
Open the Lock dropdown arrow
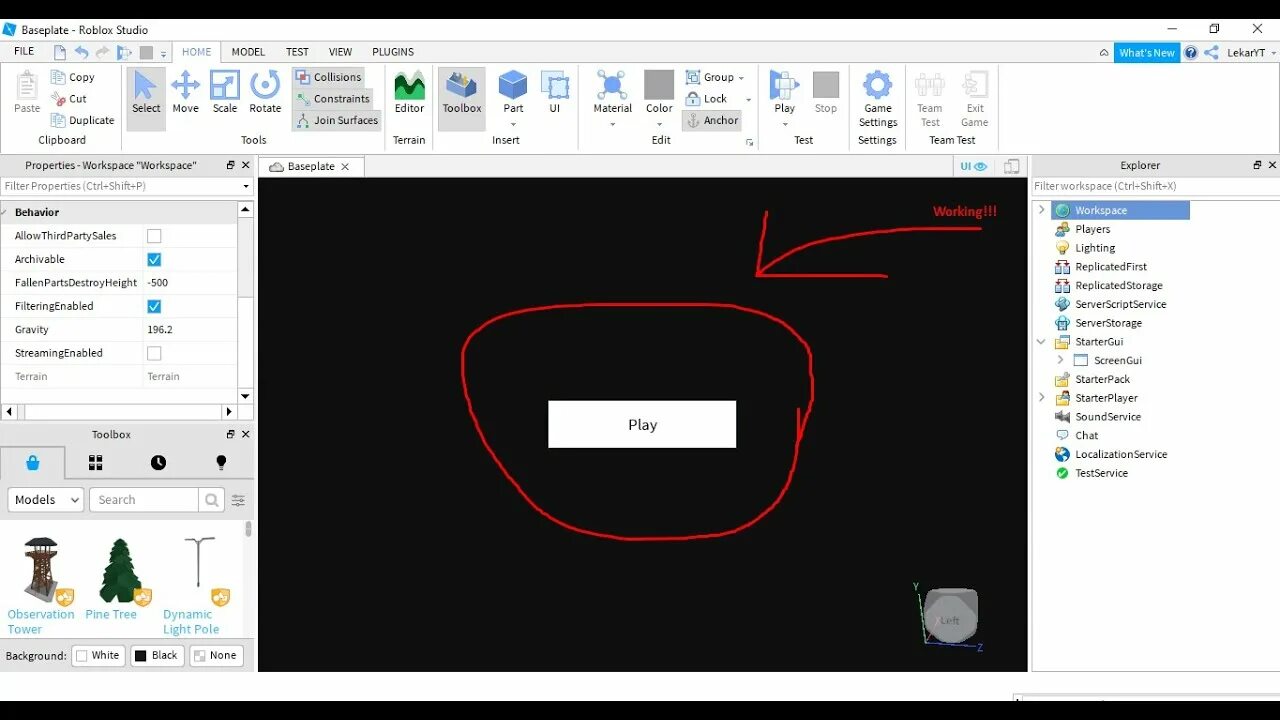tap(748, 99)
